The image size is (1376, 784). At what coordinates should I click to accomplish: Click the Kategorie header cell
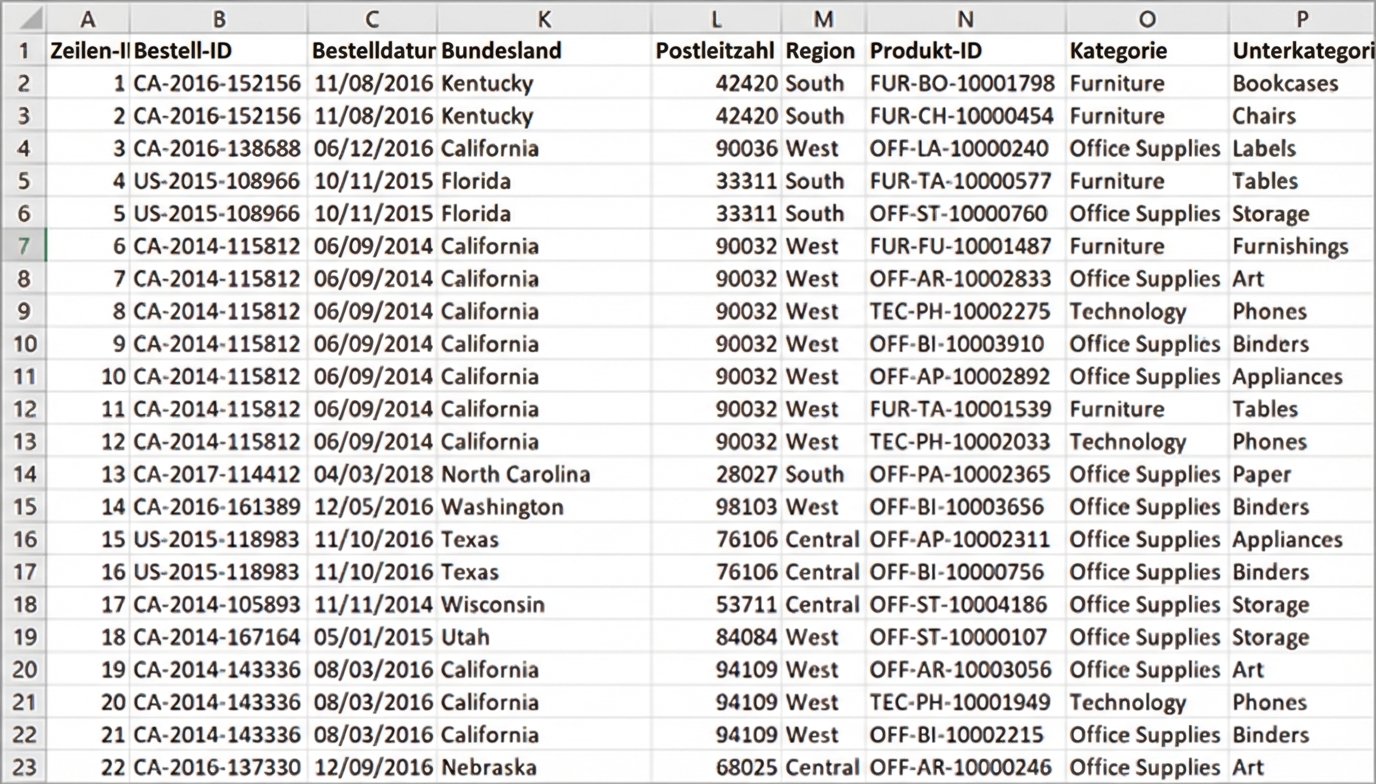[1147, 50]
